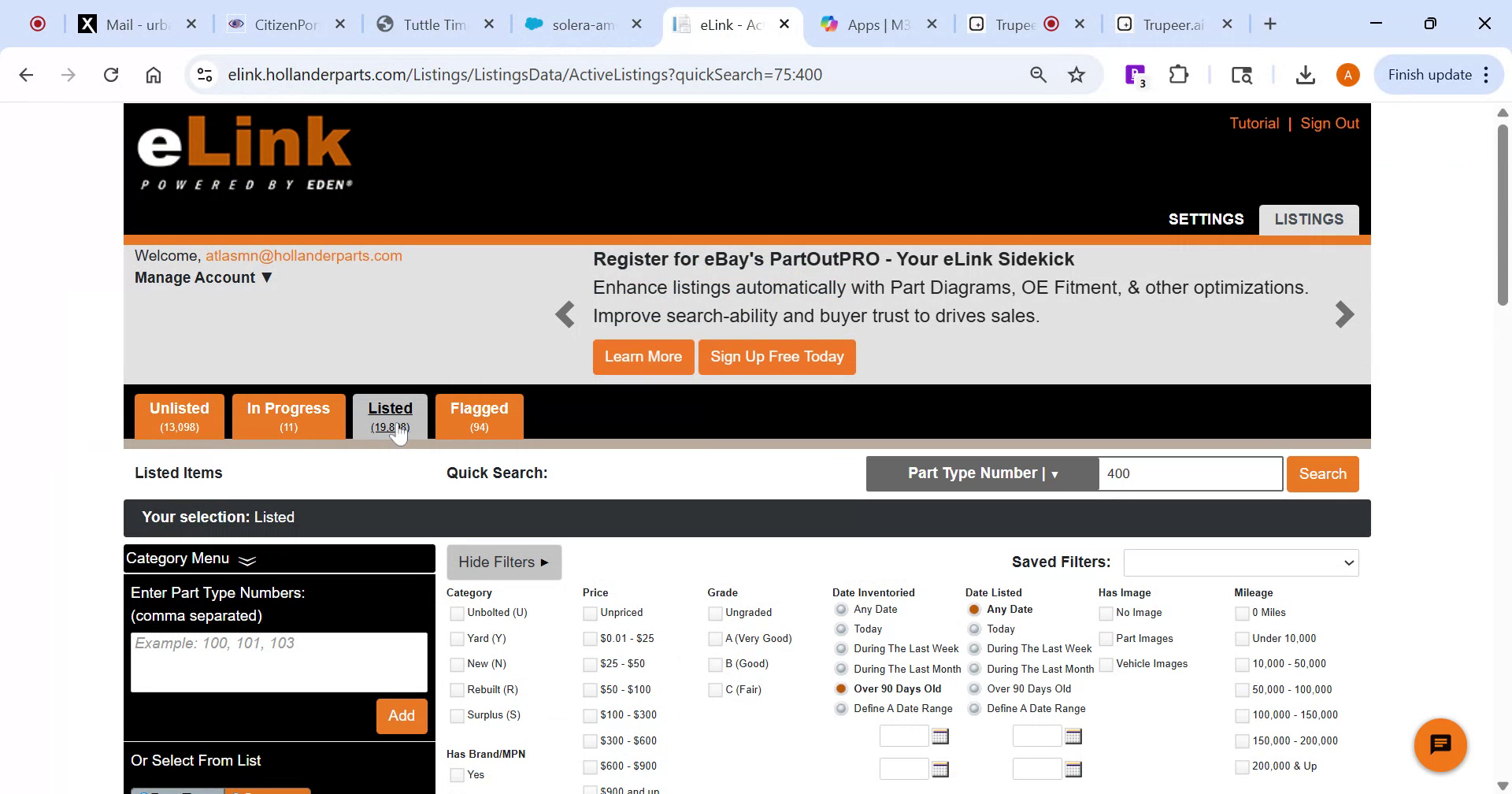Click the Sign Out link
Screen dimensions: 1512x794
coord(1329,123)
